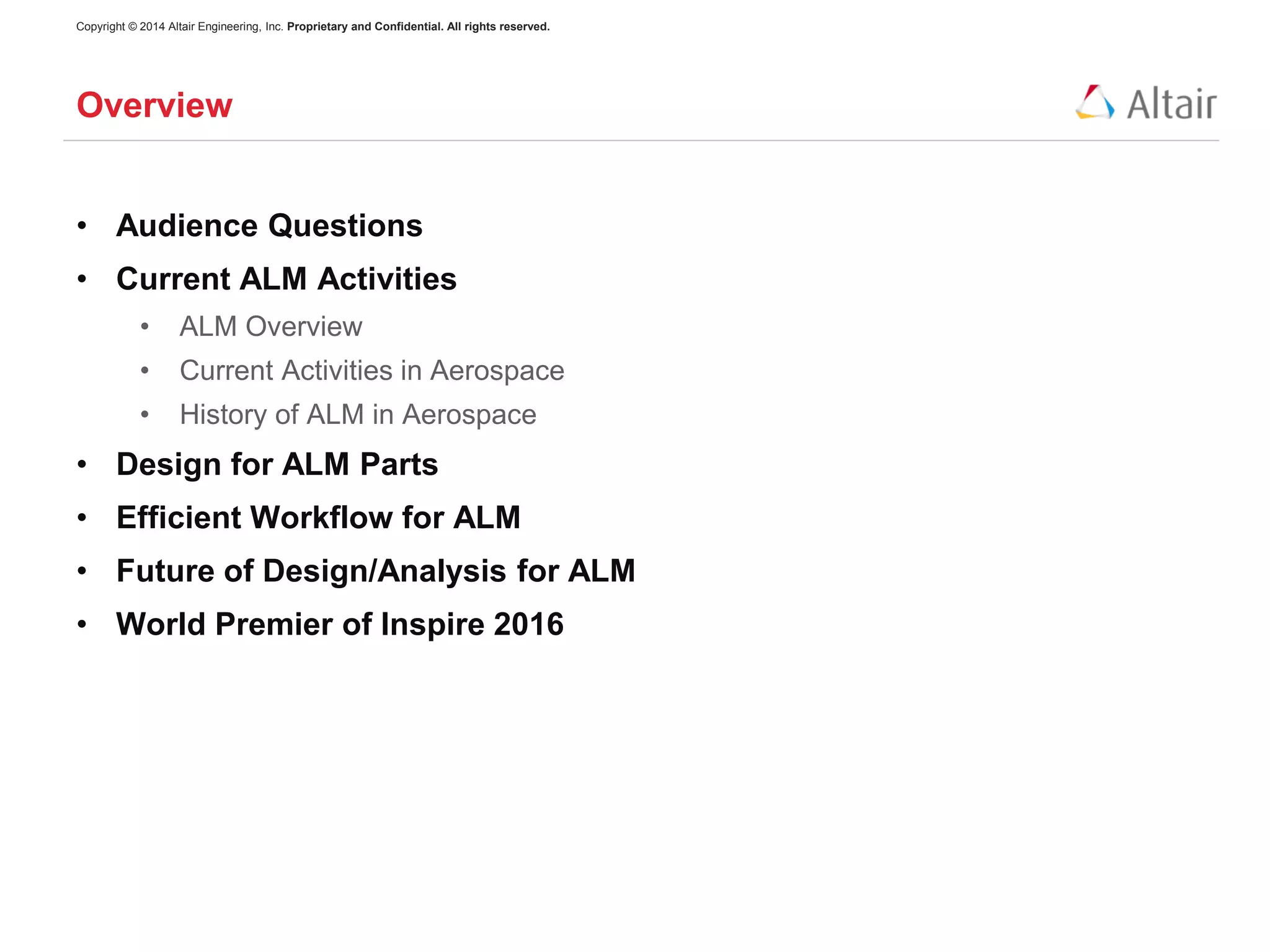The width and height of the screenshot is (1270, 952).
Task: Click bullet dot before Design for ALM Parts
Action: [x=82, y=465]
